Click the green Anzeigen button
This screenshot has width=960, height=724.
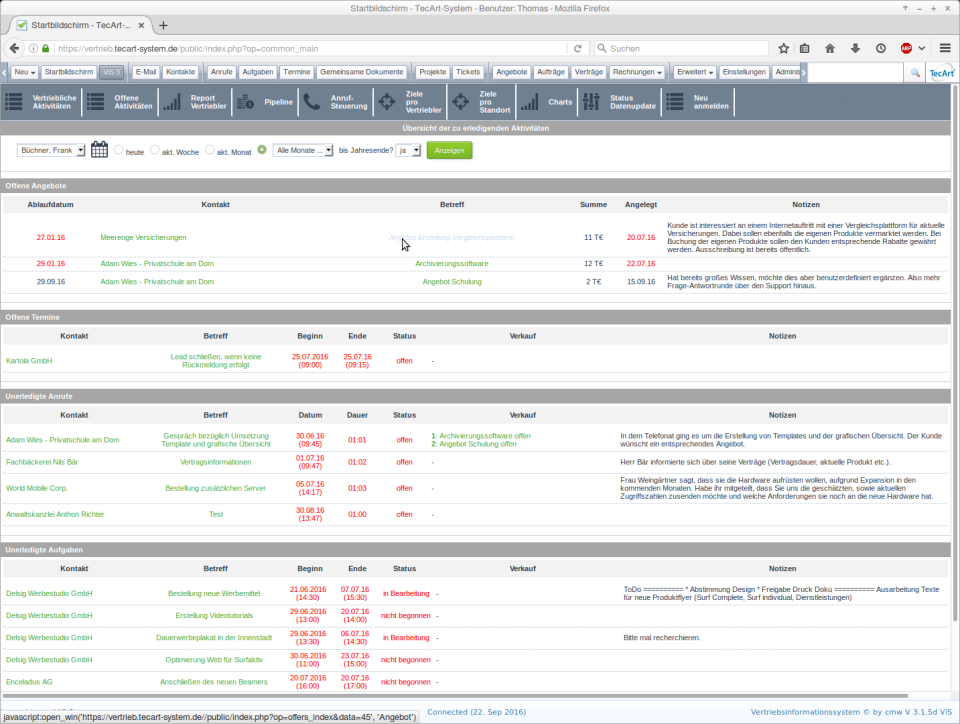point(449,150)
